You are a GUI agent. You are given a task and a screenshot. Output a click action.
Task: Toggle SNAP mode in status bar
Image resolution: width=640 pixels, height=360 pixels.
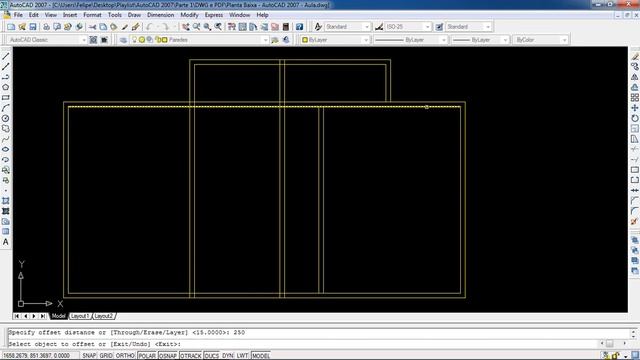[89, 356]
